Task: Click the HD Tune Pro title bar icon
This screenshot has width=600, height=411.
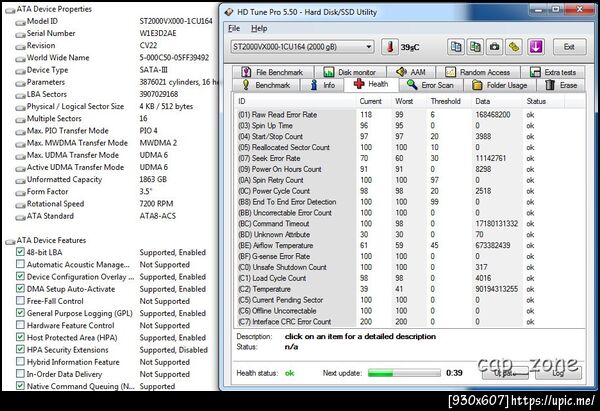Action: [x=229, y=12]
